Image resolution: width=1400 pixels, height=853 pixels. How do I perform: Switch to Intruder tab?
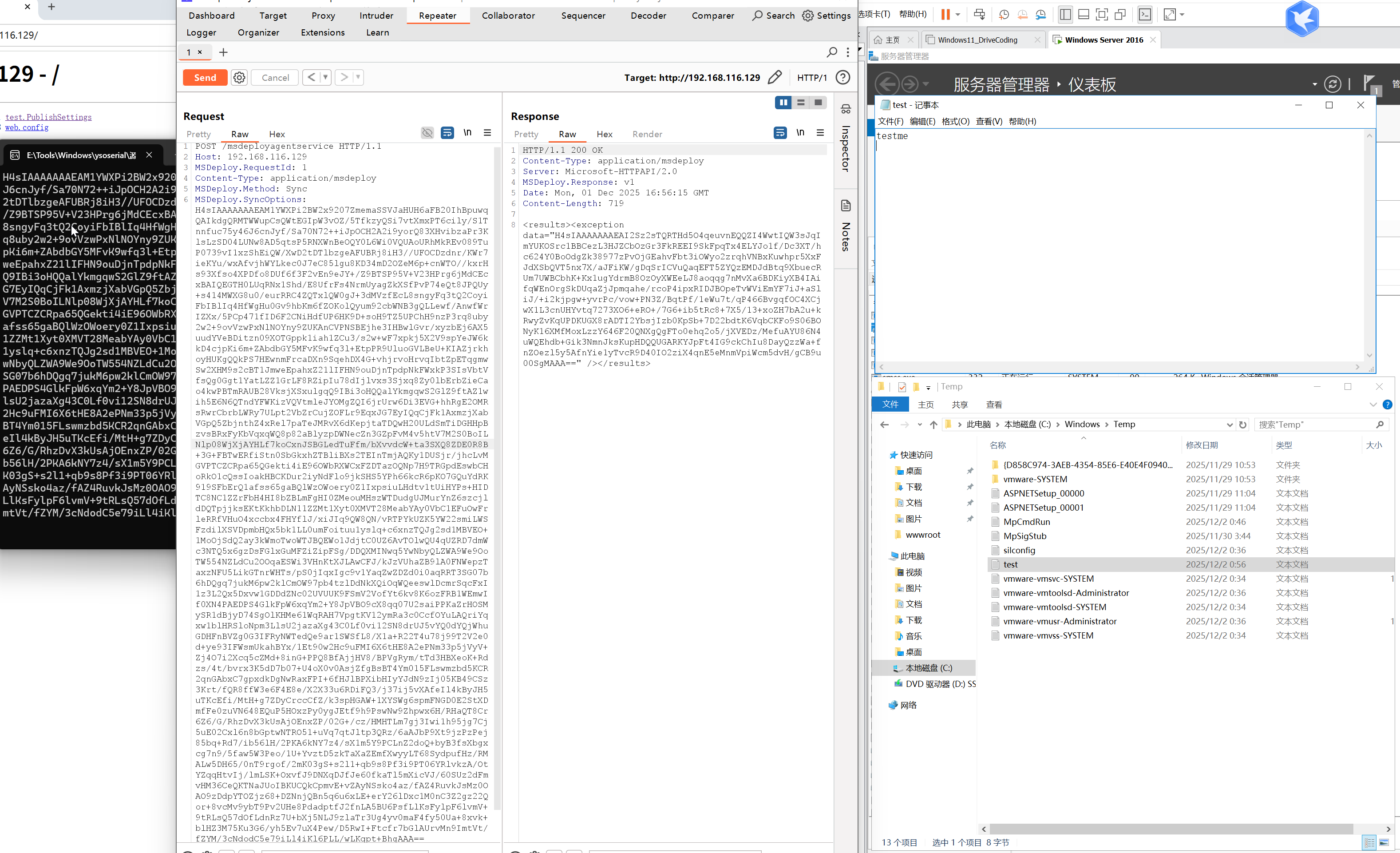(376, 16)
